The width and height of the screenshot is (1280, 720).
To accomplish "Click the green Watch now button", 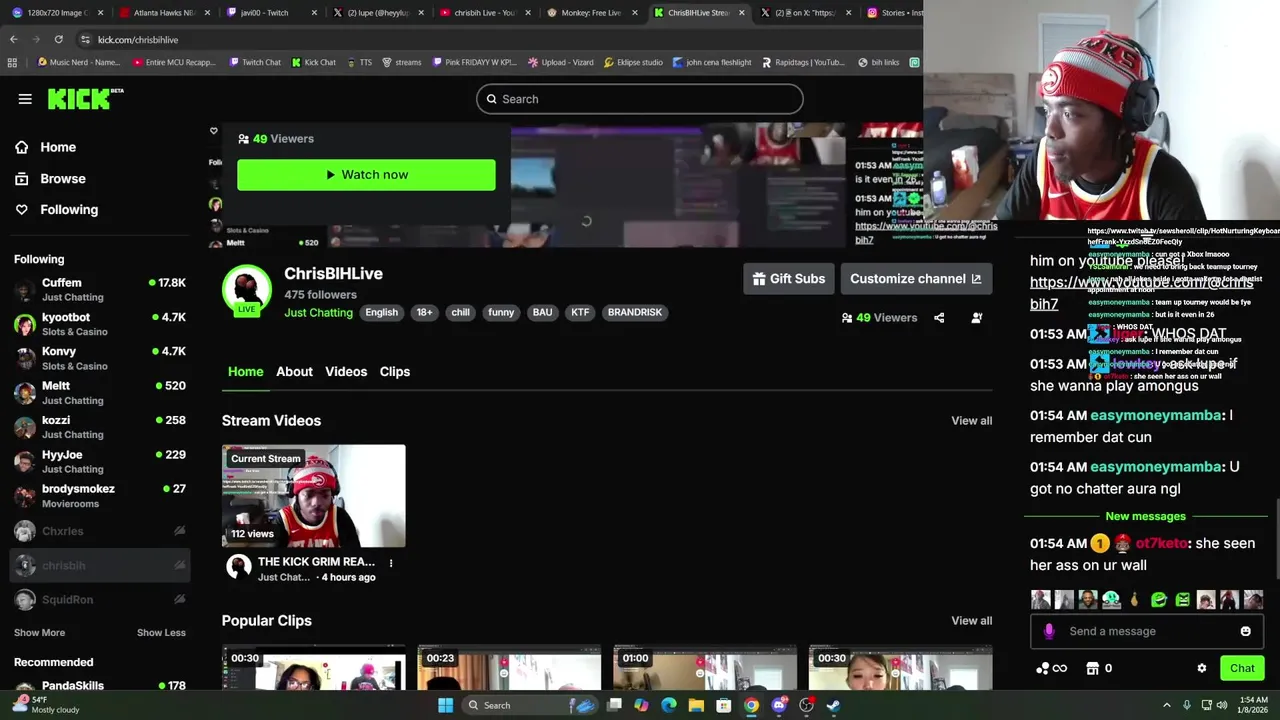I will pyautogui.click(x=366, y=175).
